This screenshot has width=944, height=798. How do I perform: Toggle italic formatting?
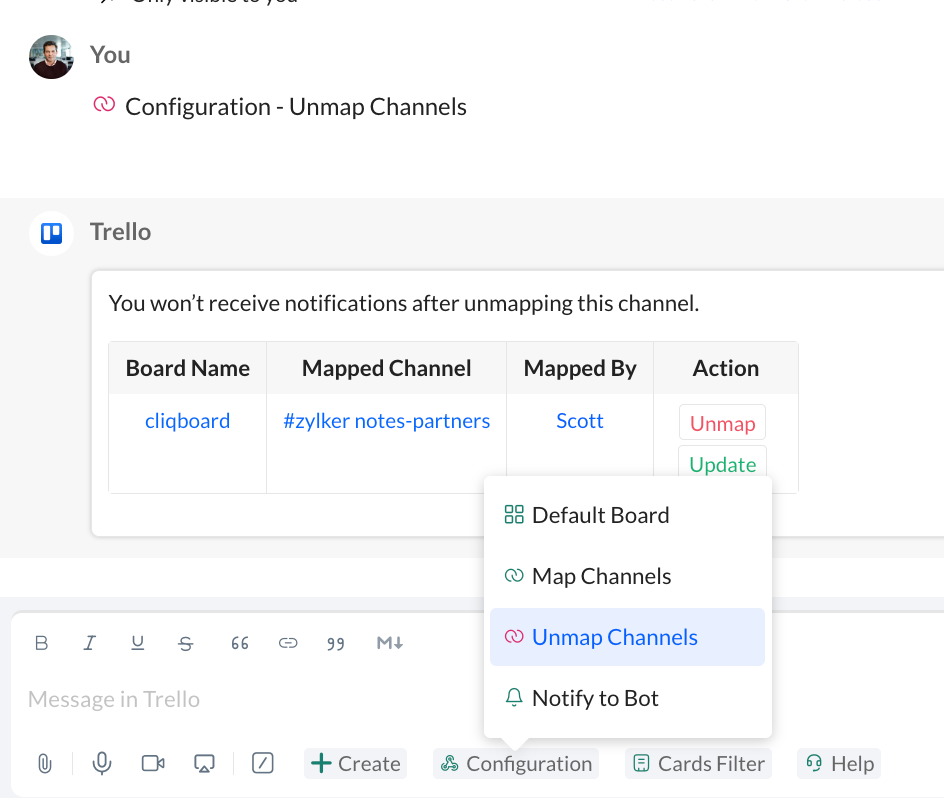click(x=89, y=643)
